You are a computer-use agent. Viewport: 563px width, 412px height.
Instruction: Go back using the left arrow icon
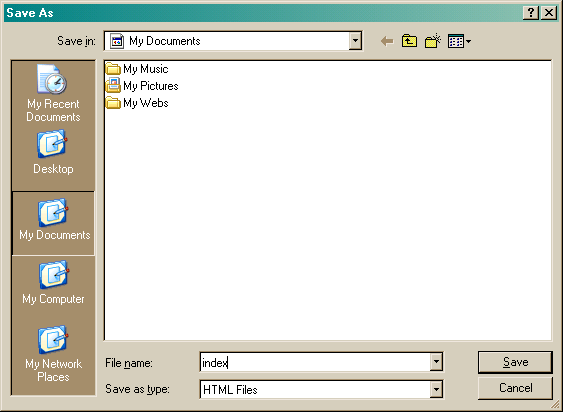point(387,41)
